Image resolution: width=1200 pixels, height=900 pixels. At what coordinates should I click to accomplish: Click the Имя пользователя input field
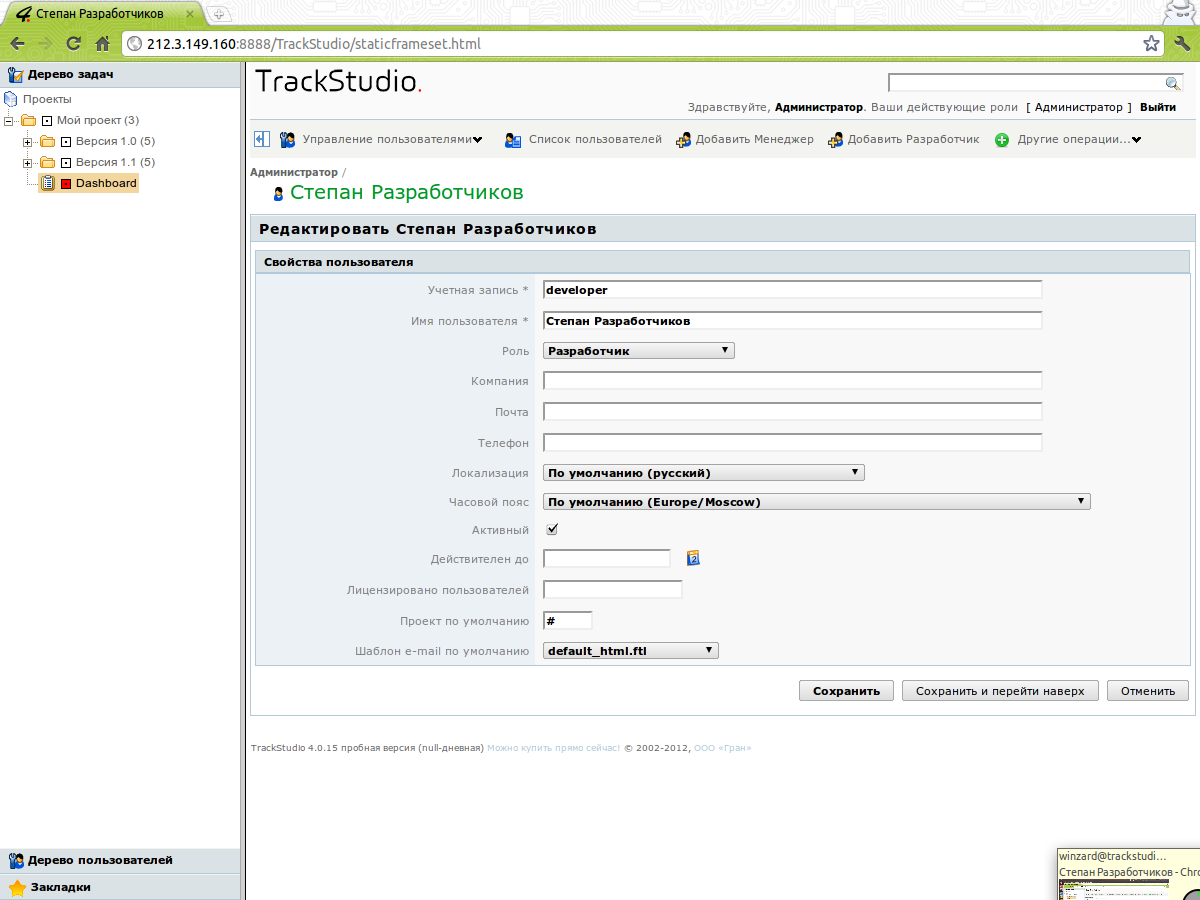pyautogui.click(x=793, y=321)
